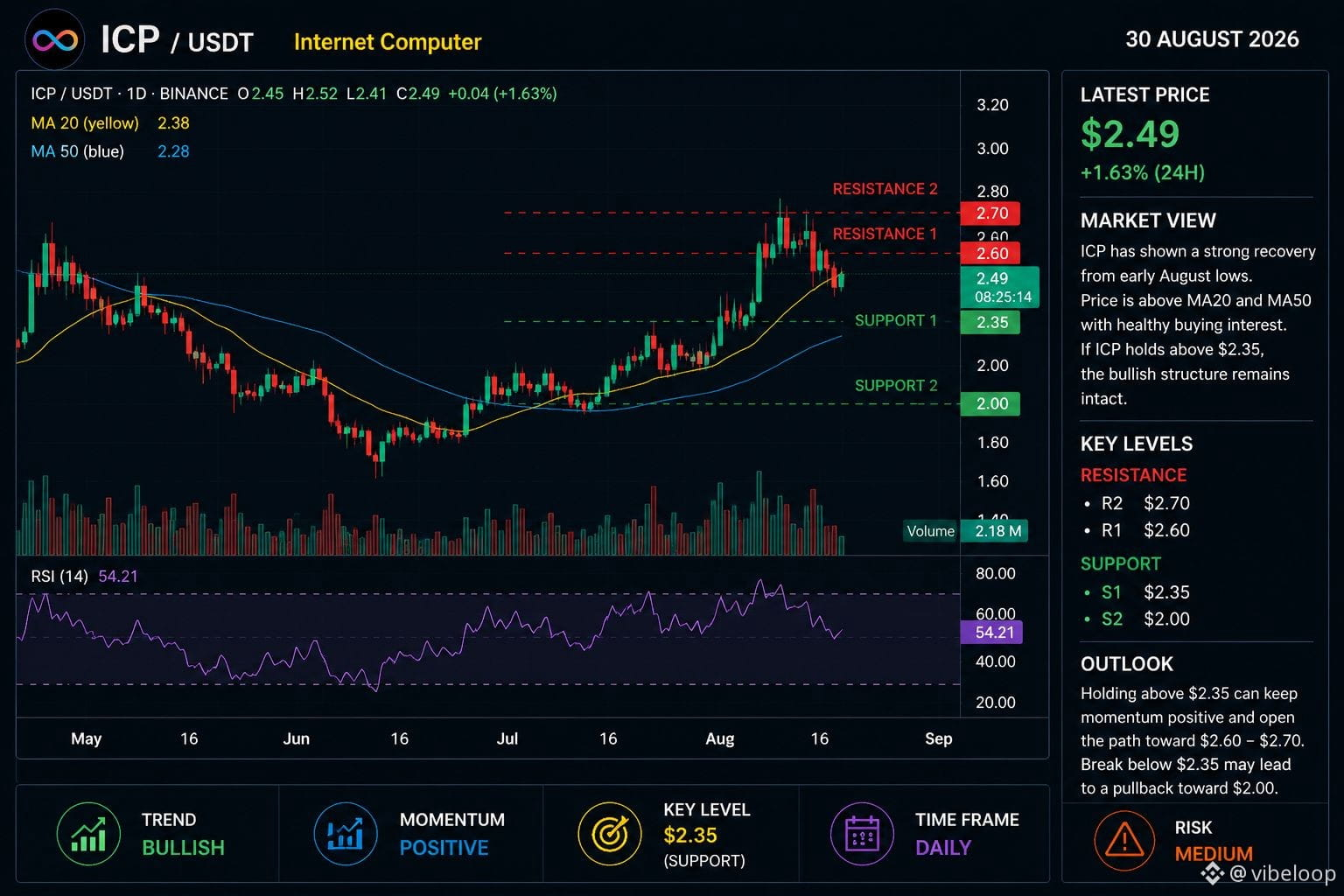Click the orange MEDIUM risk value

1214,854
